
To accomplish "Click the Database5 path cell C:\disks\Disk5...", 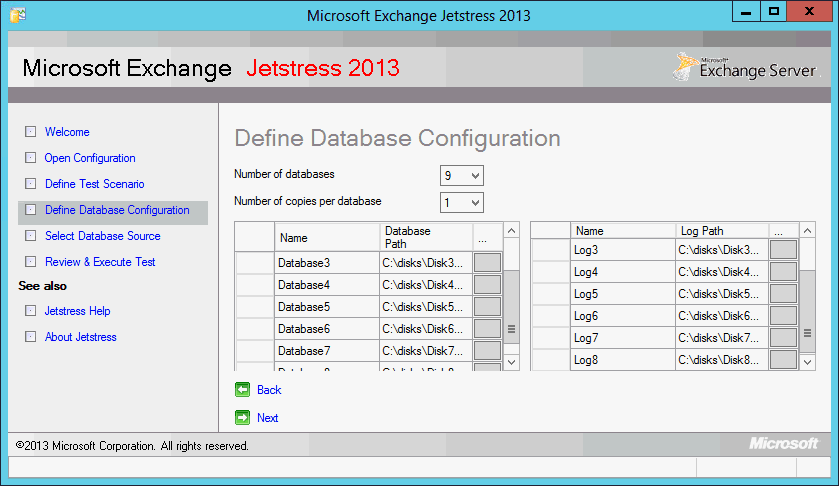I will pyautogui.click(x=426, y=307).
